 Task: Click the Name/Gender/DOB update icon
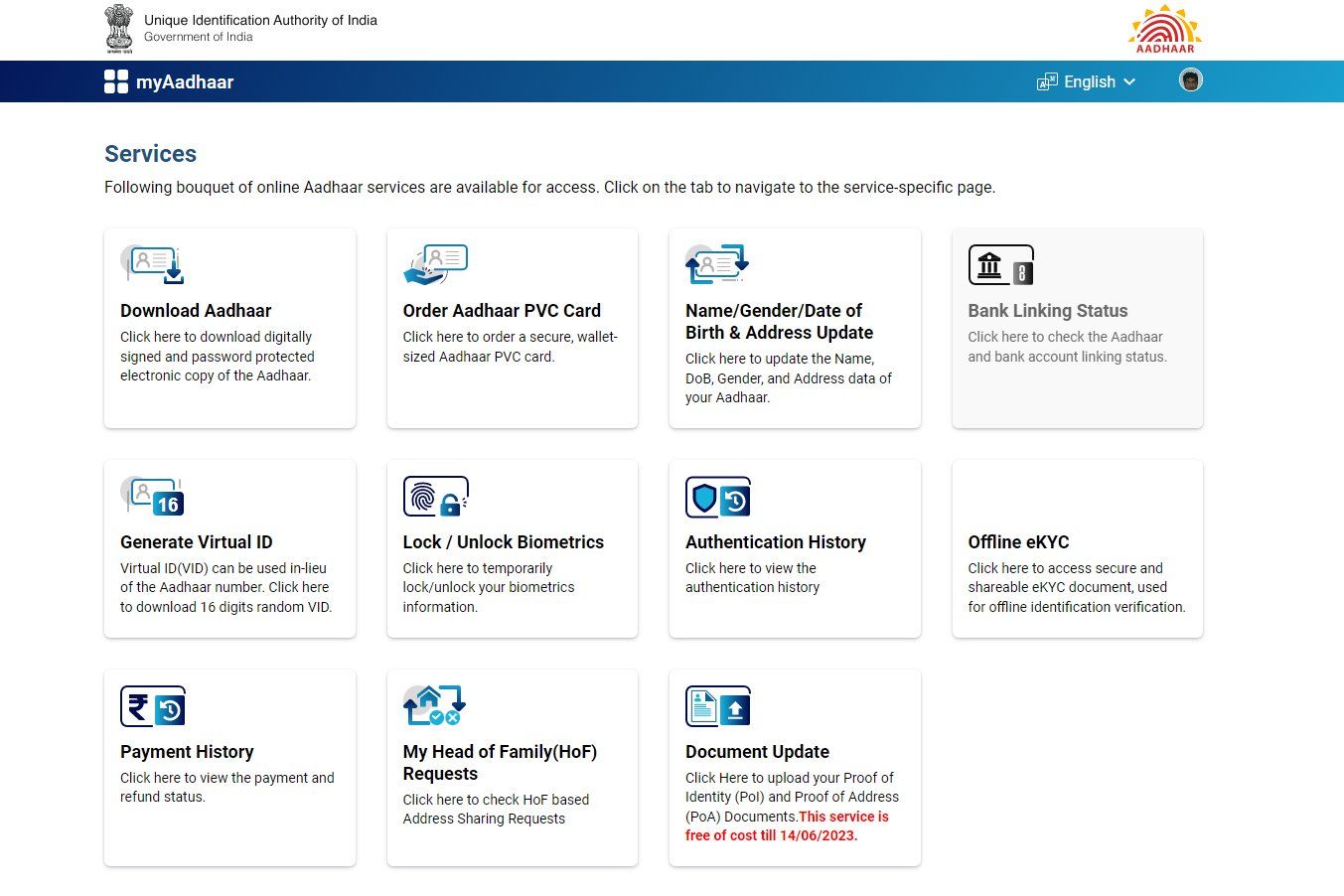pos(717,264)
